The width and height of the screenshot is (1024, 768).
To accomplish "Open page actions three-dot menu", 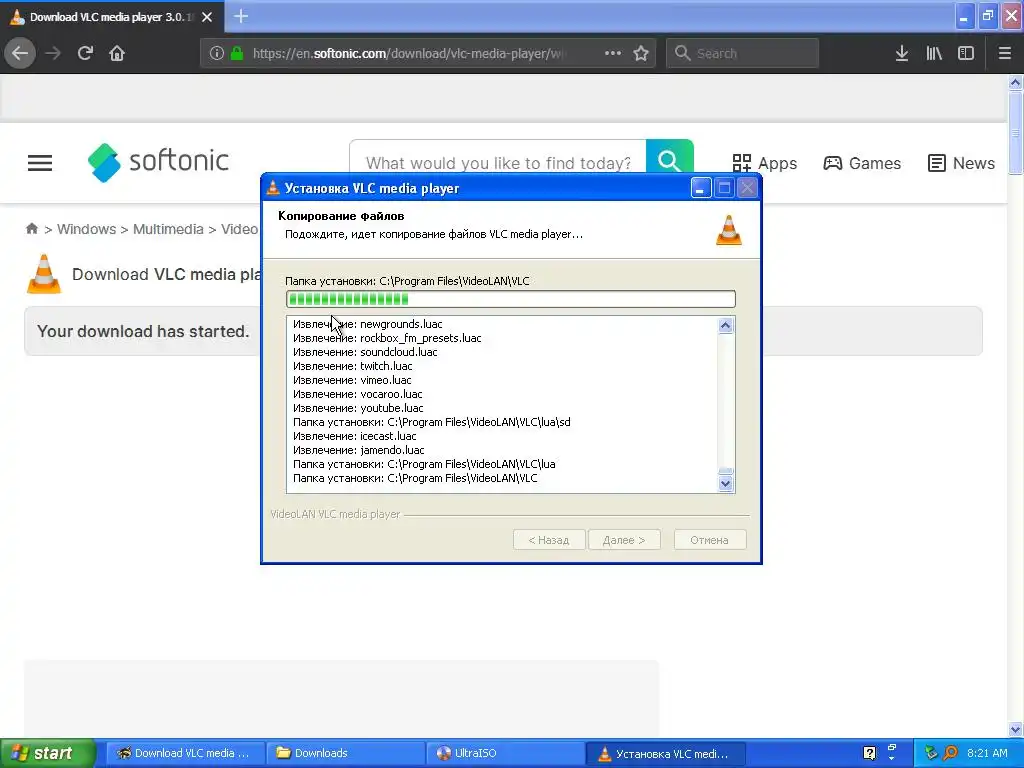I will click(613, 54).
